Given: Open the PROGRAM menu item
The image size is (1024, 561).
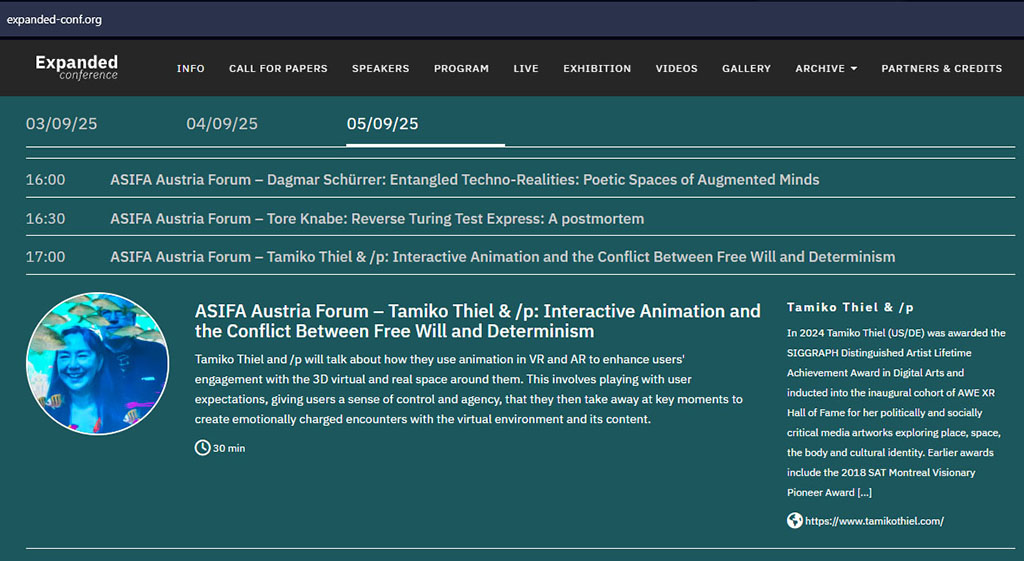Looking at the screenshot, I should [461, 69].
